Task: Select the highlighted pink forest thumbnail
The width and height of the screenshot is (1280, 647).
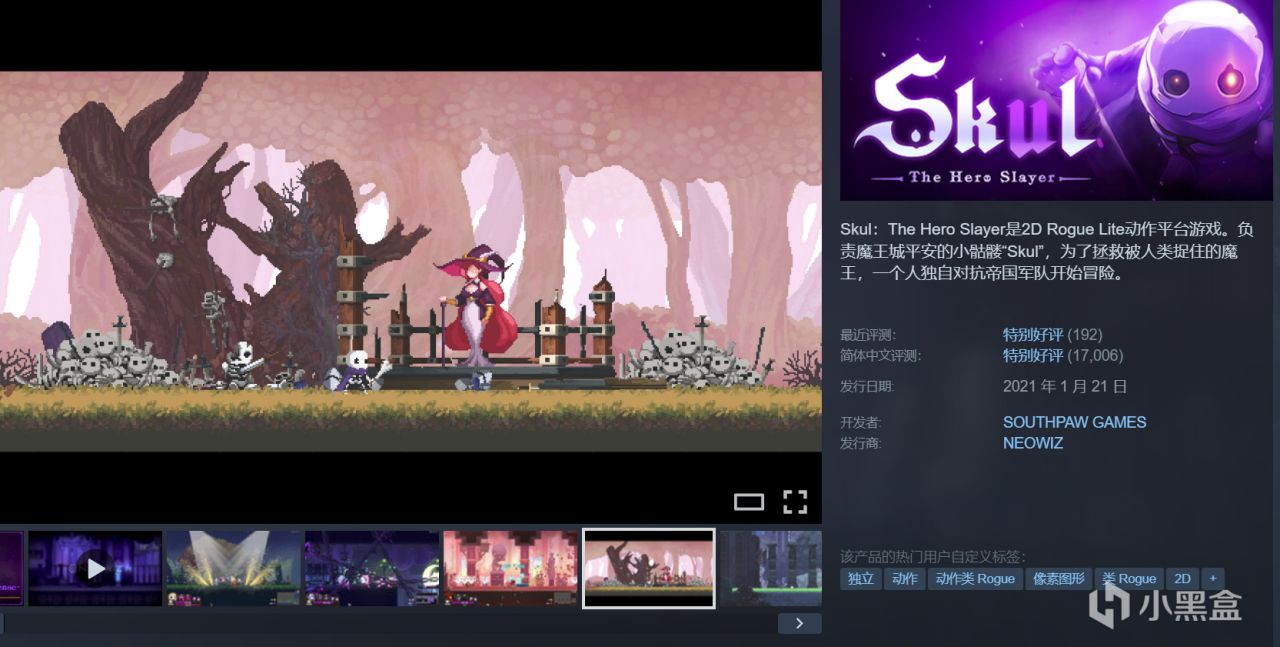Action: pos(649,568)
